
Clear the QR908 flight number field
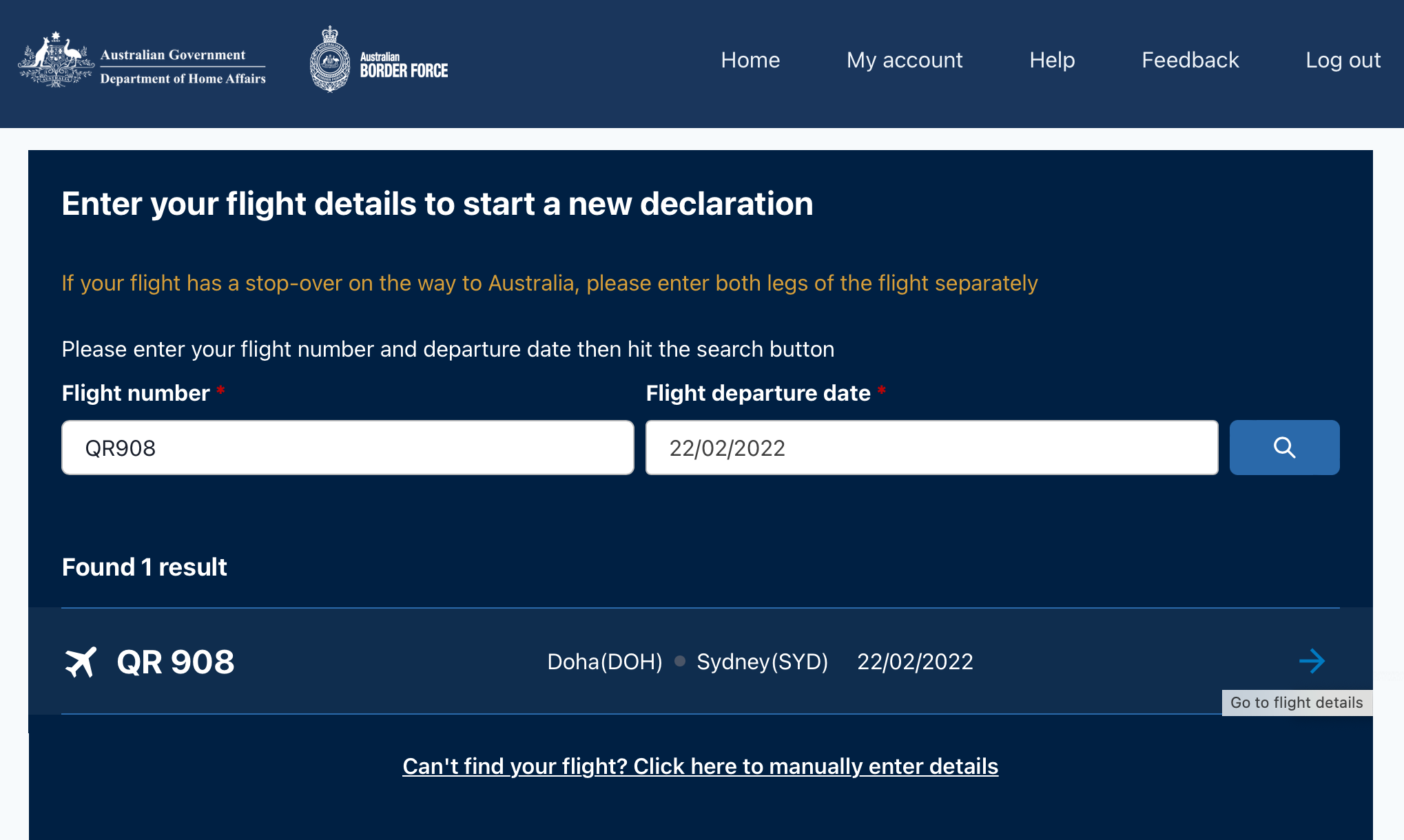(x=348, y=447)
